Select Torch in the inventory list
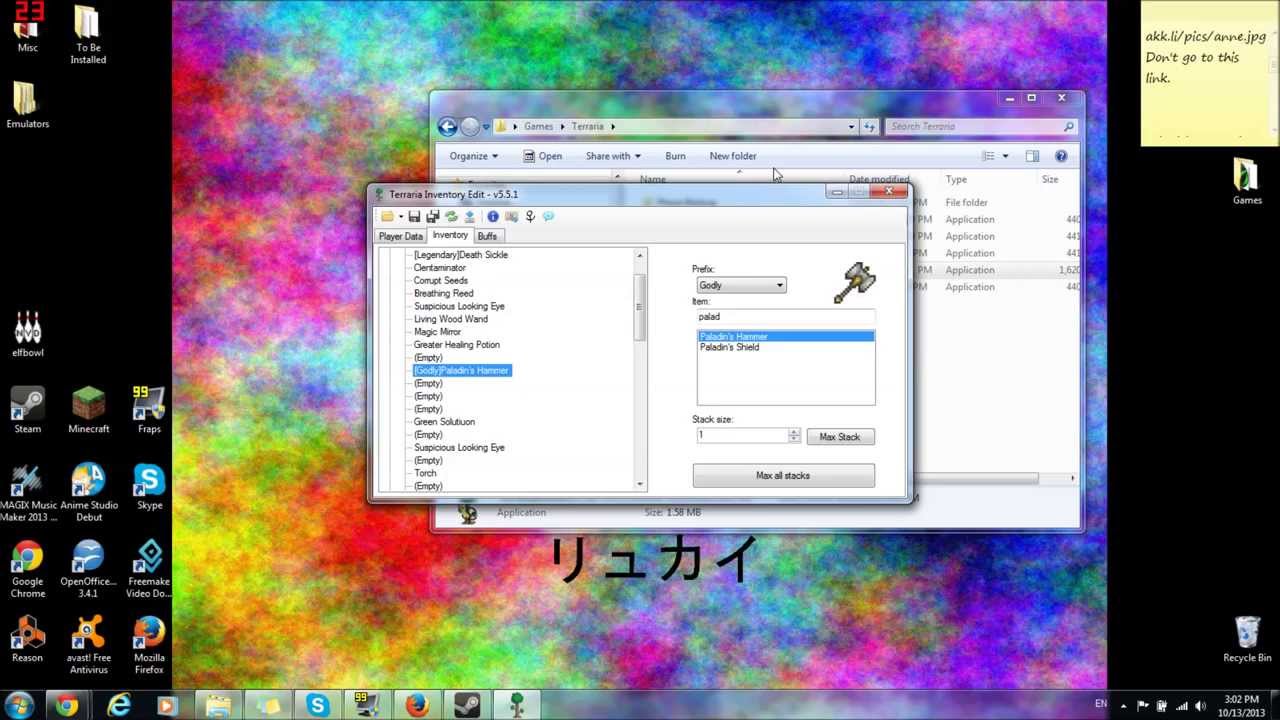This screenshot has height=720, width=1280. coord(425,473)
